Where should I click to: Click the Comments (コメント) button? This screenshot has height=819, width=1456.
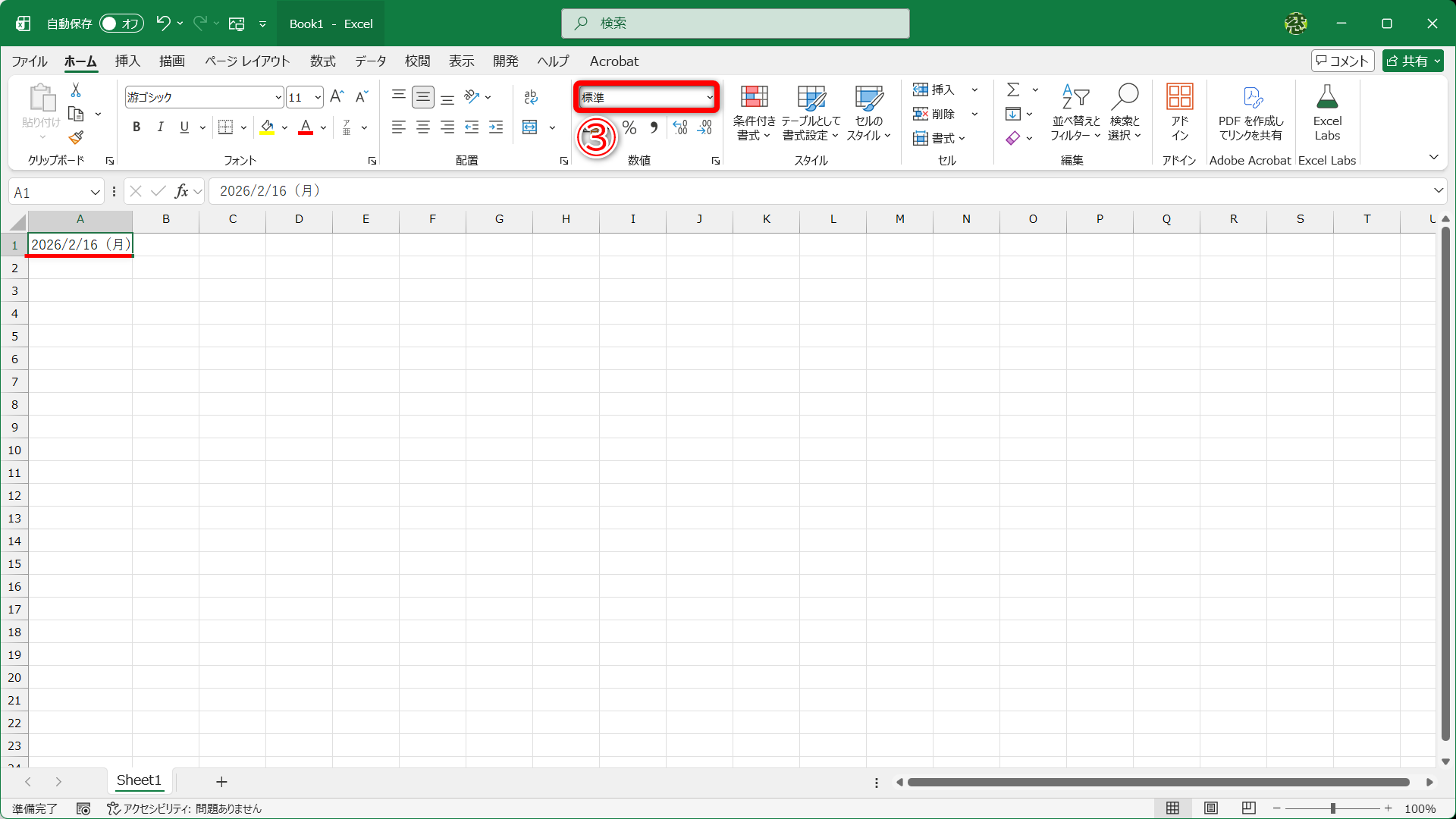1342,61
